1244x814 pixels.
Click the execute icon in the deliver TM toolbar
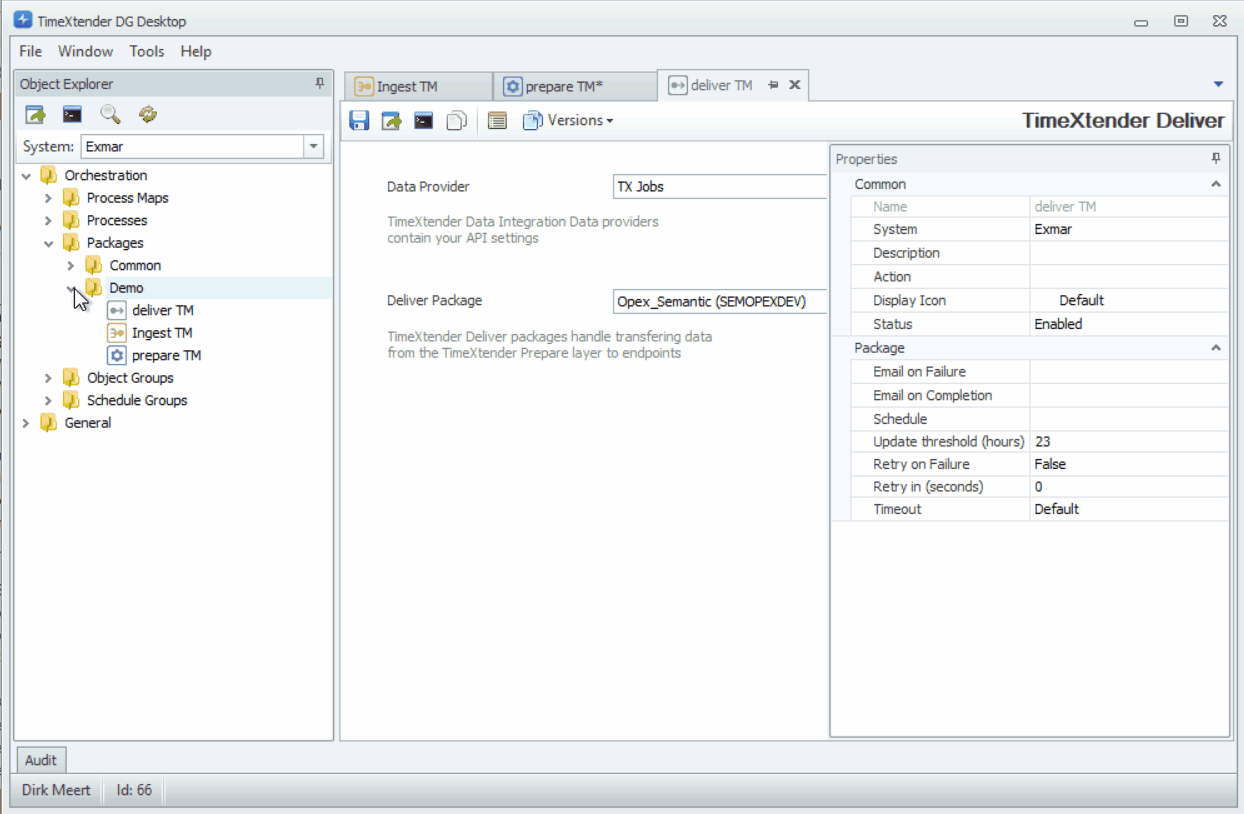[391, 120]
